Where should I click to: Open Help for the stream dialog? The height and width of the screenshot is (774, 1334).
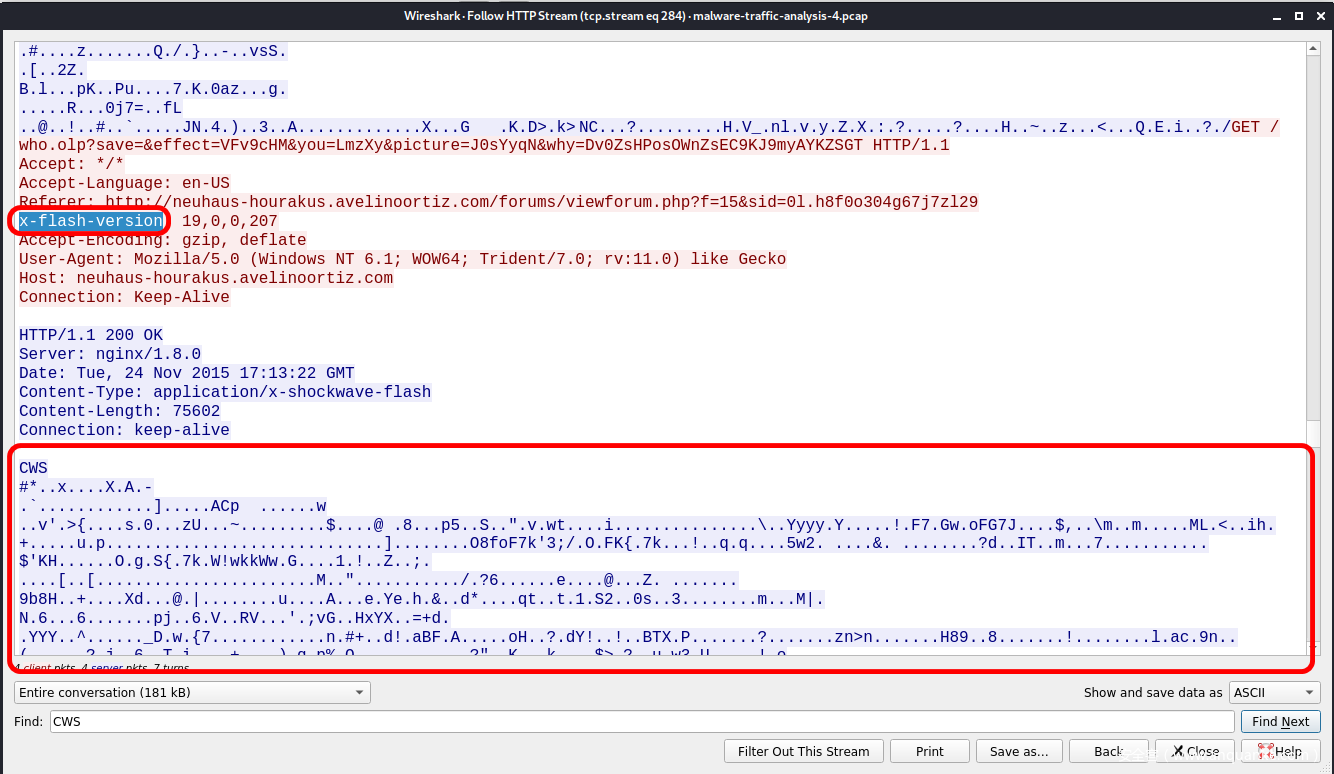click(1280, 751)
